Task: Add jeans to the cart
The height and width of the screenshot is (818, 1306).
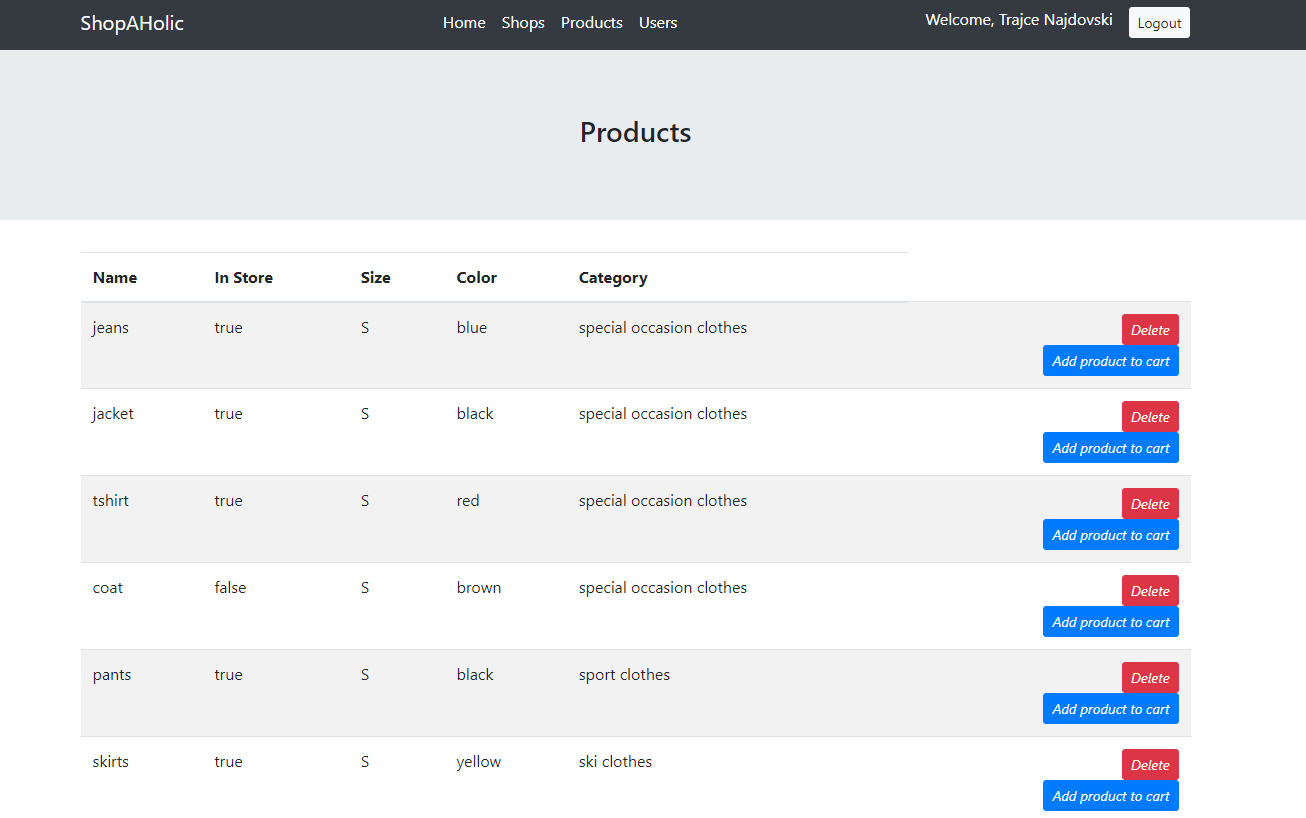Action: pos(1110,361)
